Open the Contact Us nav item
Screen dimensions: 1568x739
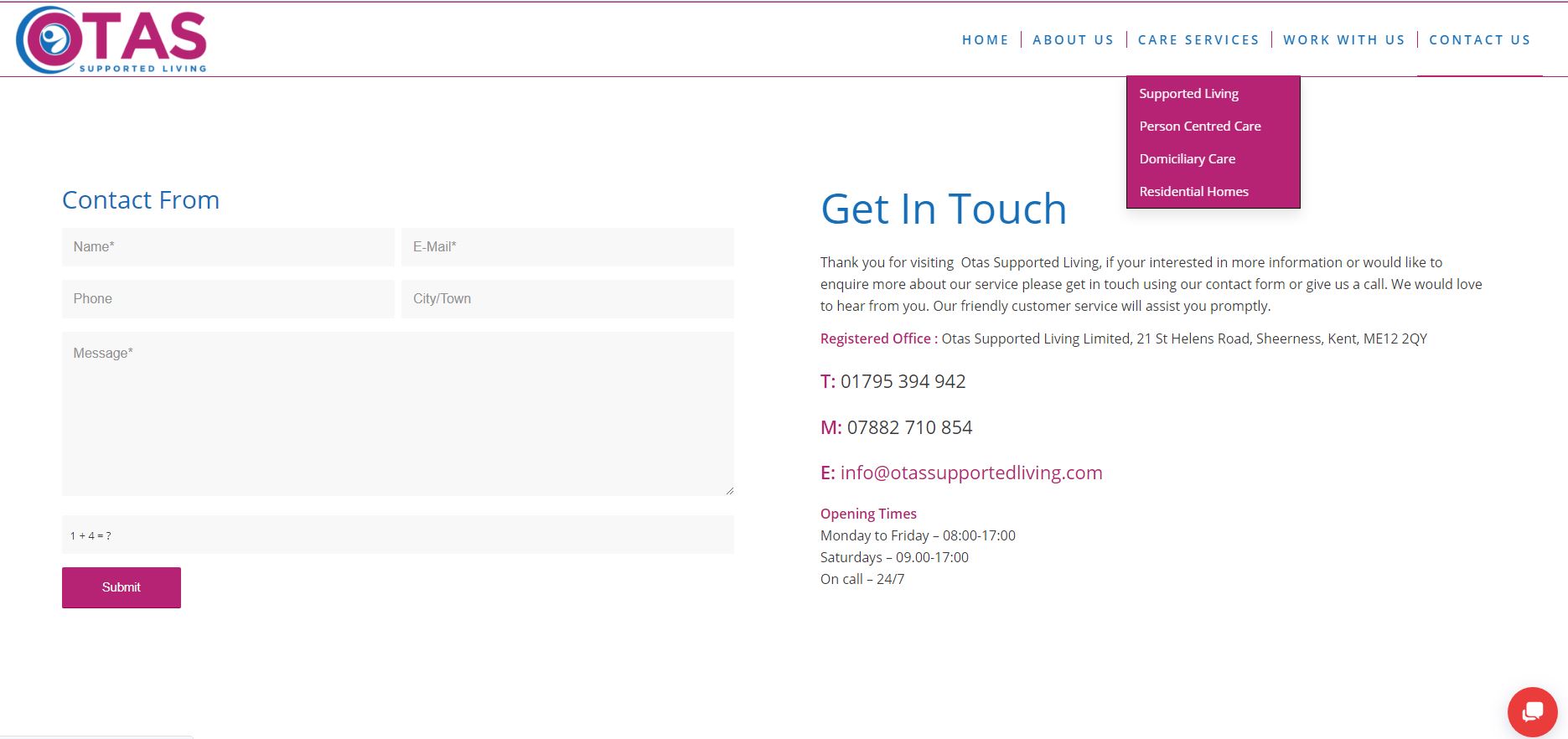click(1479, 40)
